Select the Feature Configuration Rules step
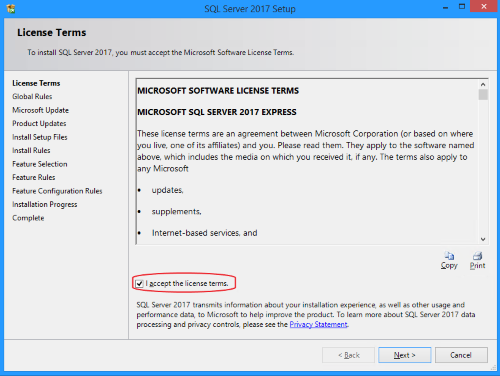 click(x=57, y=191)
